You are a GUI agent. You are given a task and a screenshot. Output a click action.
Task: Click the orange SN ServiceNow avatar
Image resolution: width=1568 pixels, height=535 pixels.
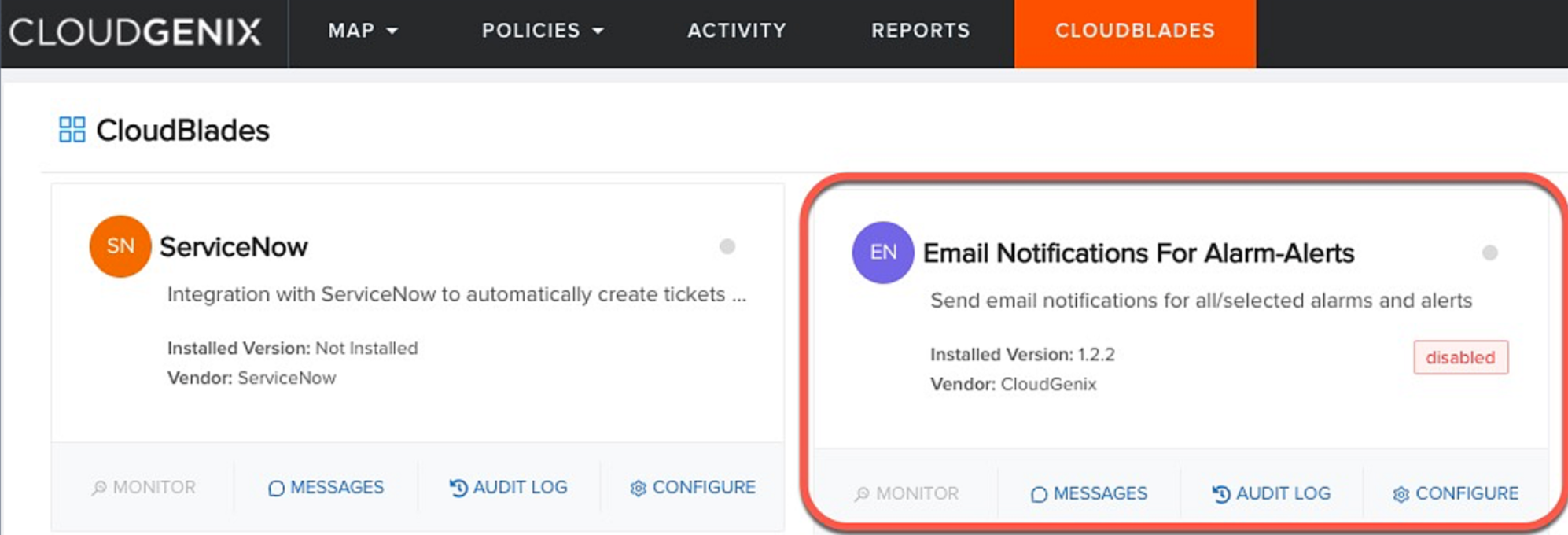[x=120, y=246]
